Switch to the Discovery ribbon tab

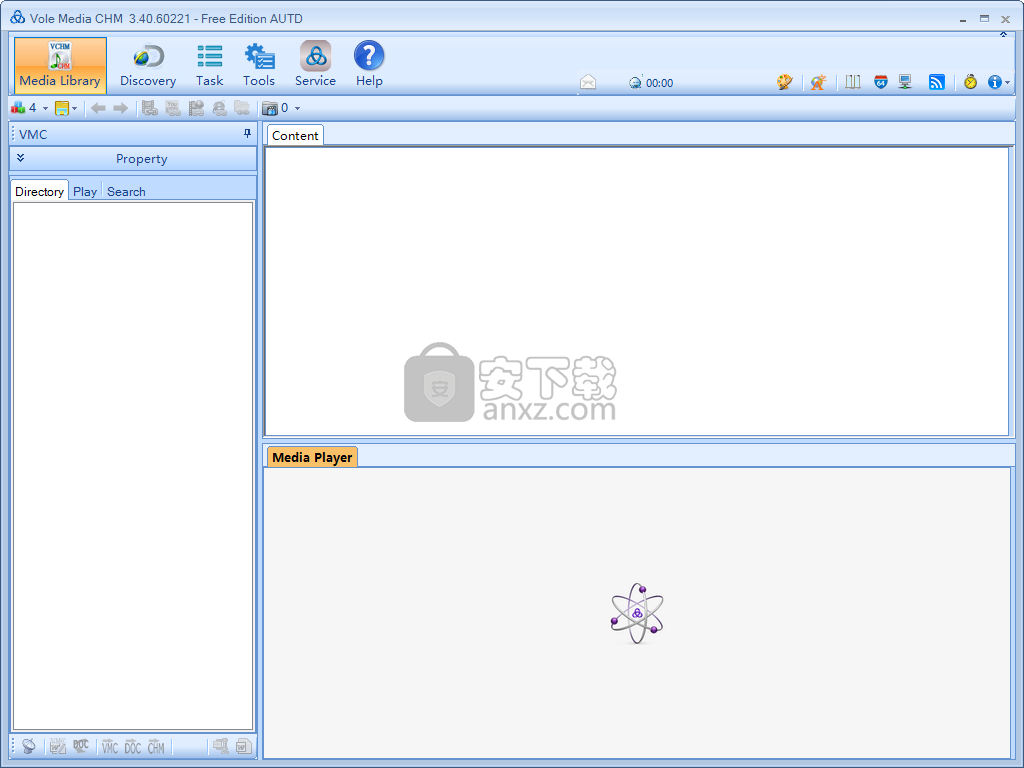[148, 65]
